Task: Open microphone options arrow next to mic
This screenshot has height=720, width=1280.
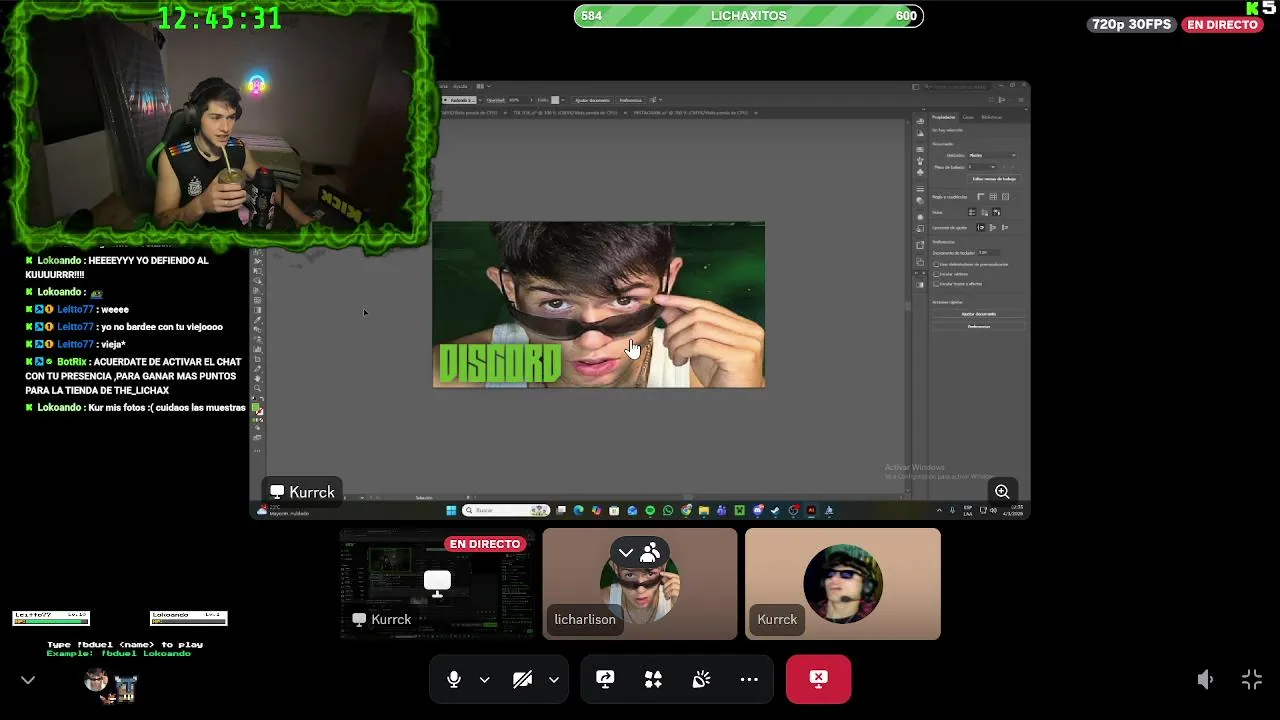Action: click(x=484, y=680)
